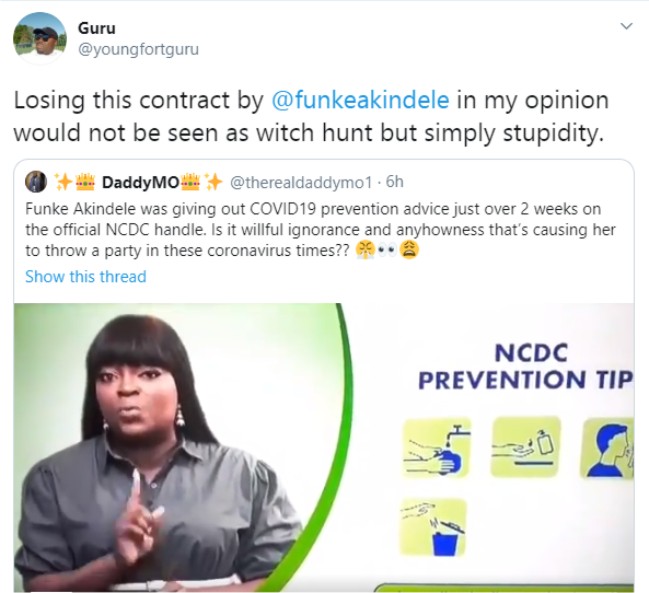
Task: Click the hand sanitizer dispenser icon
Action: coord(525,447)
